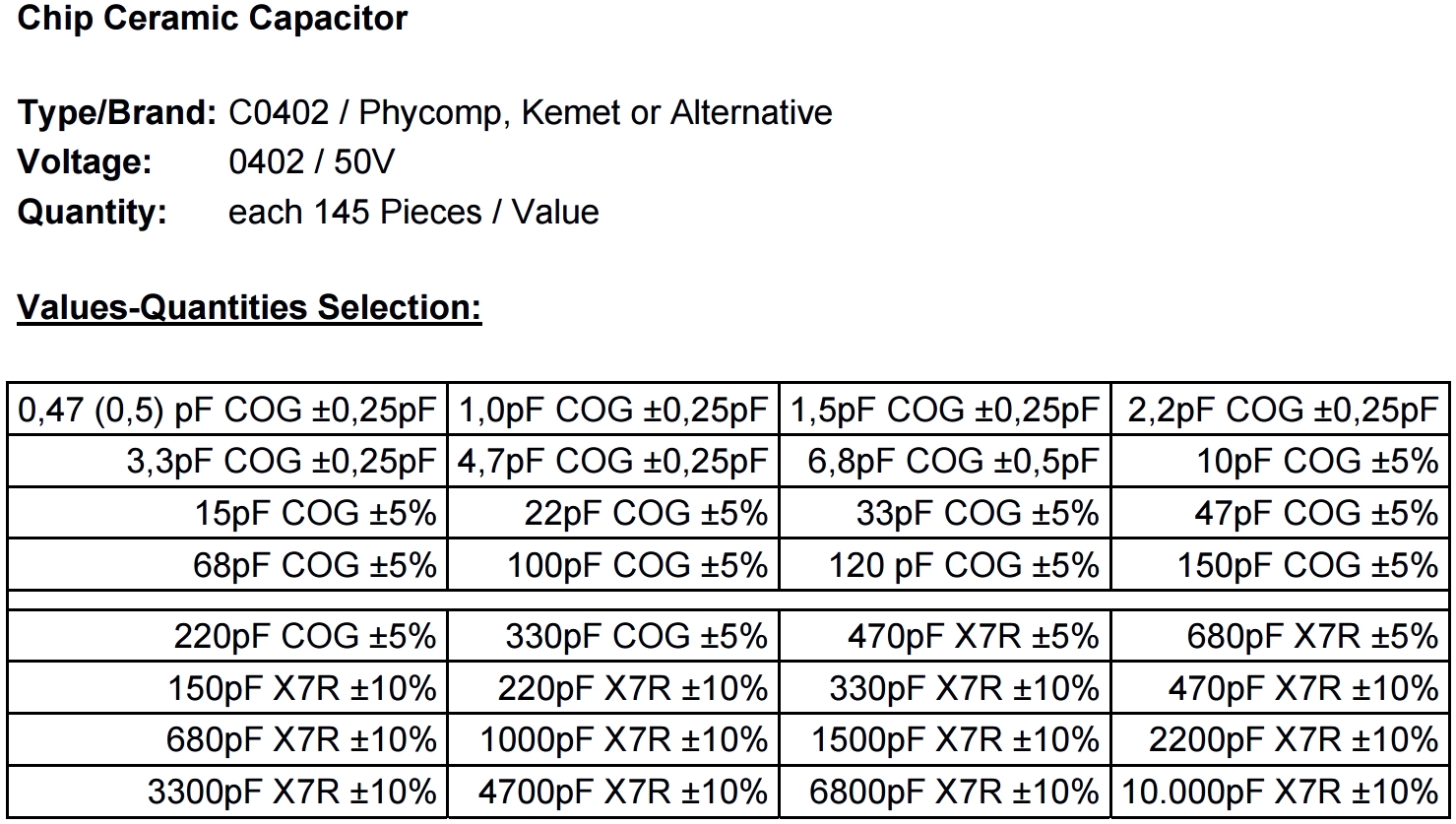Click the 150pF X7R ±10% cell

301,688
